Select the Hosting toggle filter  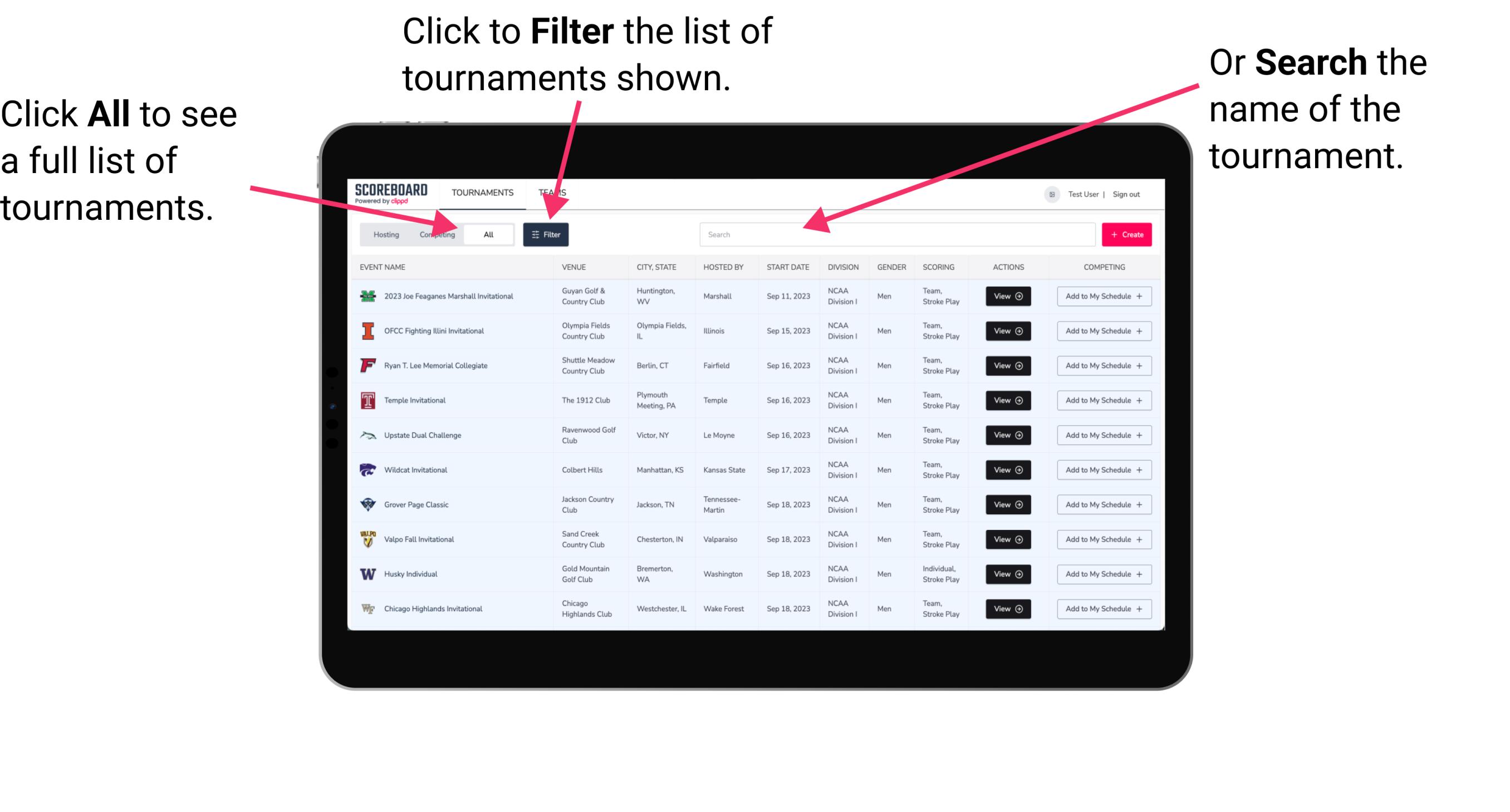384,234
